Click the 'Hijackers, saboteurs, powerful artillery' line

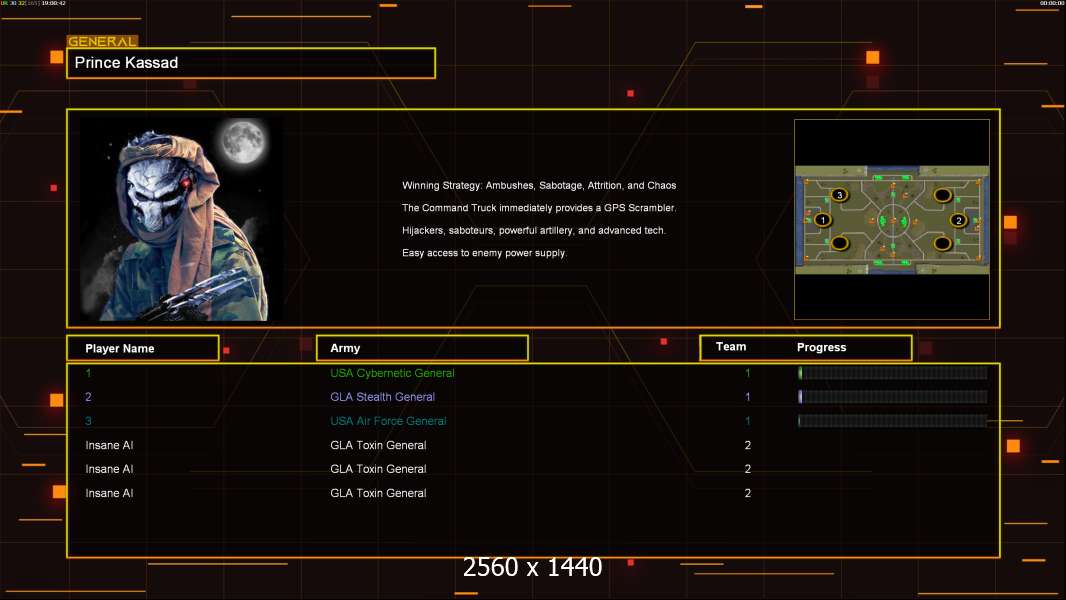(534, 230)
